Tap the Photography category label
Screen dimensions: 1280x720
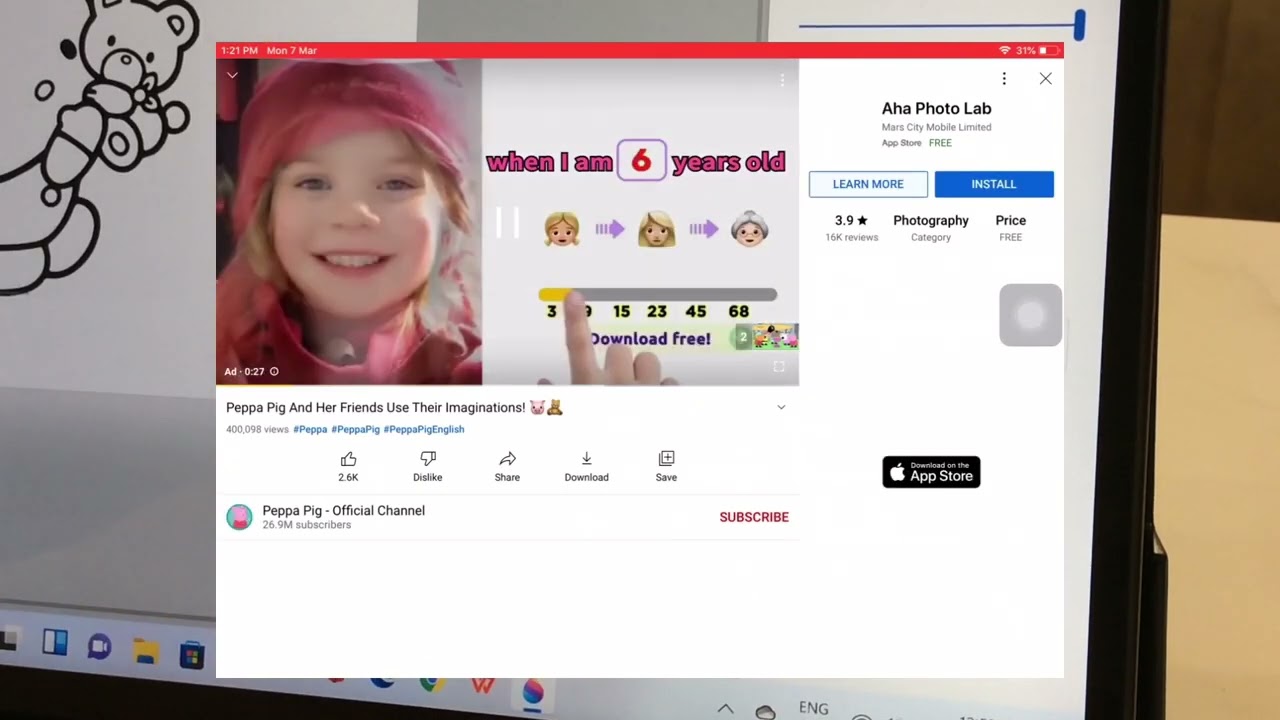click(x=931, y=220)
